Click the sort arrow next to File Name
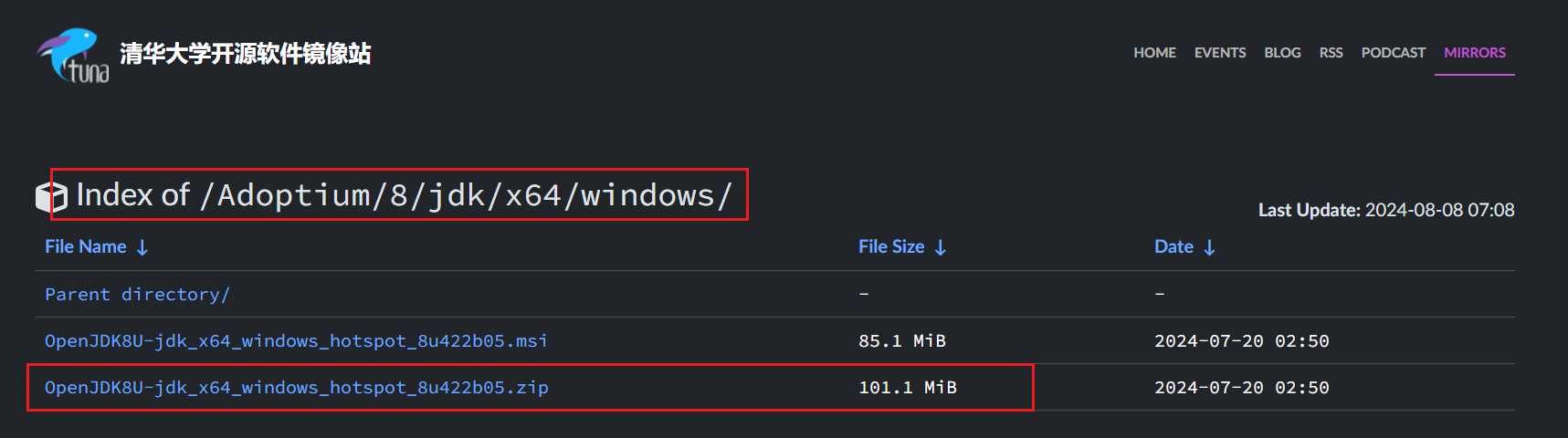 [142, 247]
